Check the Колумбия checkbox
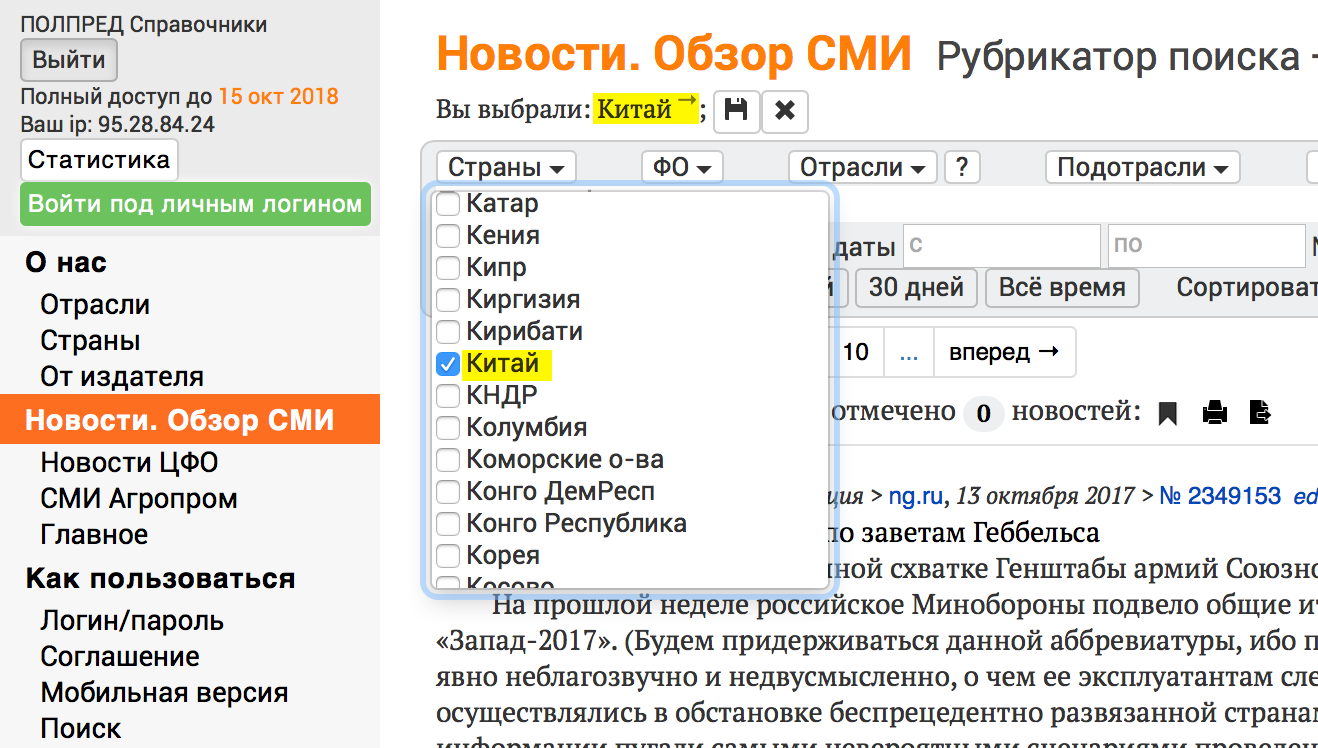Image resolution: width=1318 pixels, height=748 pixels. pos(448,428)
